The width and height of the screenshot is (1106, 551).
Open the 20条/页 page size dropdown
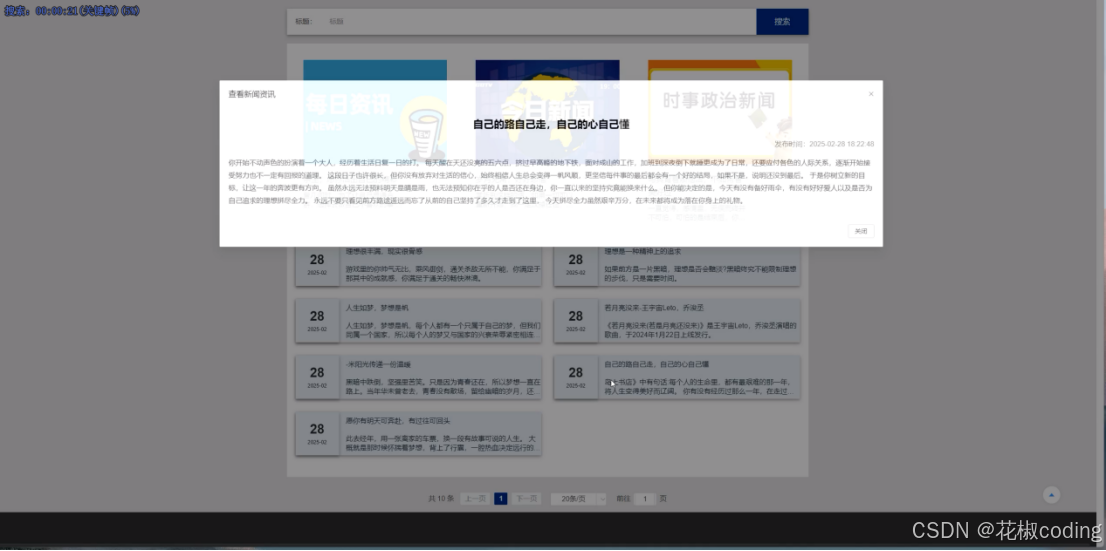click(x=578, y=499)
